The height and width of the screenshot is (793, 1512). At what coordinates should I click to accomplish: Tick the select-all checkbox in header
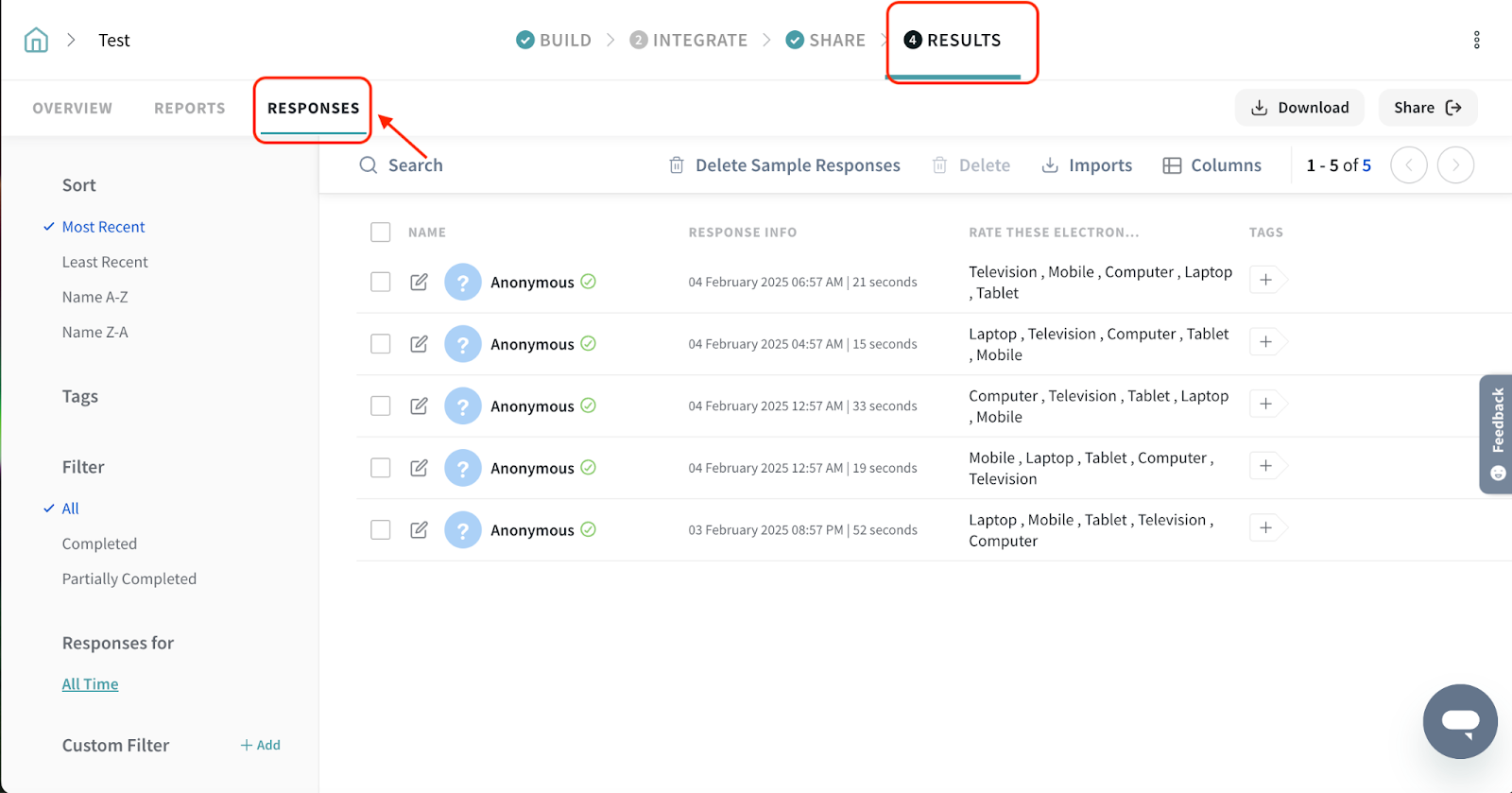click(381, 233)
